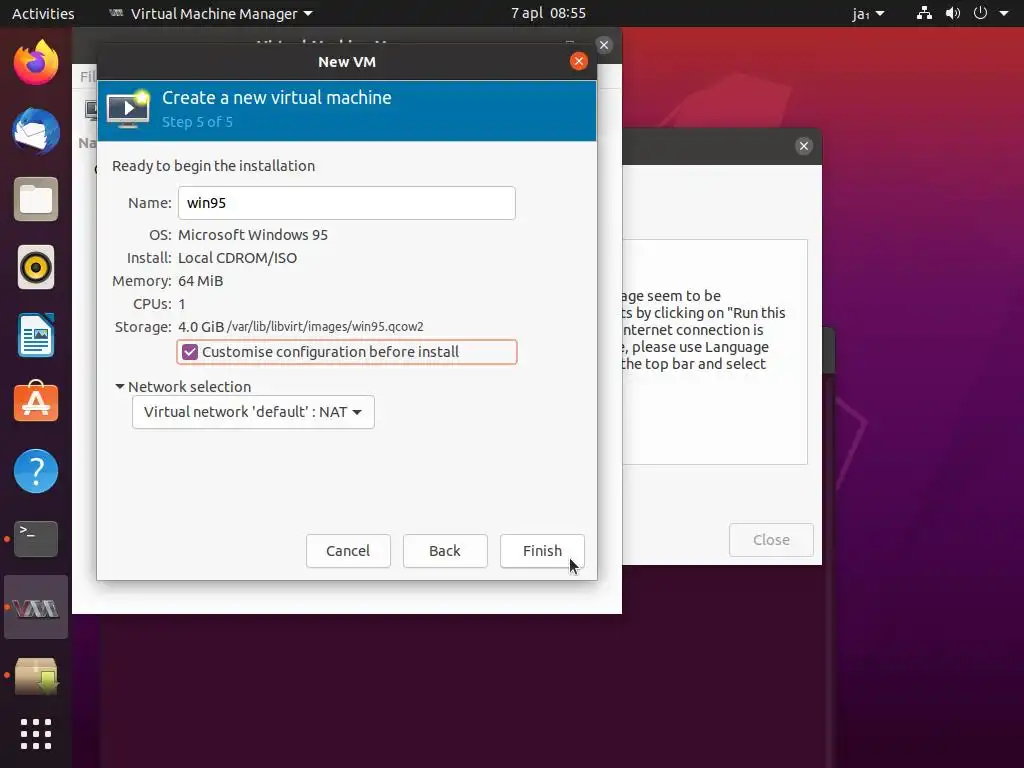Screen dimensions: 1024x768
Task: Open the Help icon in the dock
Action: (x=36, y=471)
